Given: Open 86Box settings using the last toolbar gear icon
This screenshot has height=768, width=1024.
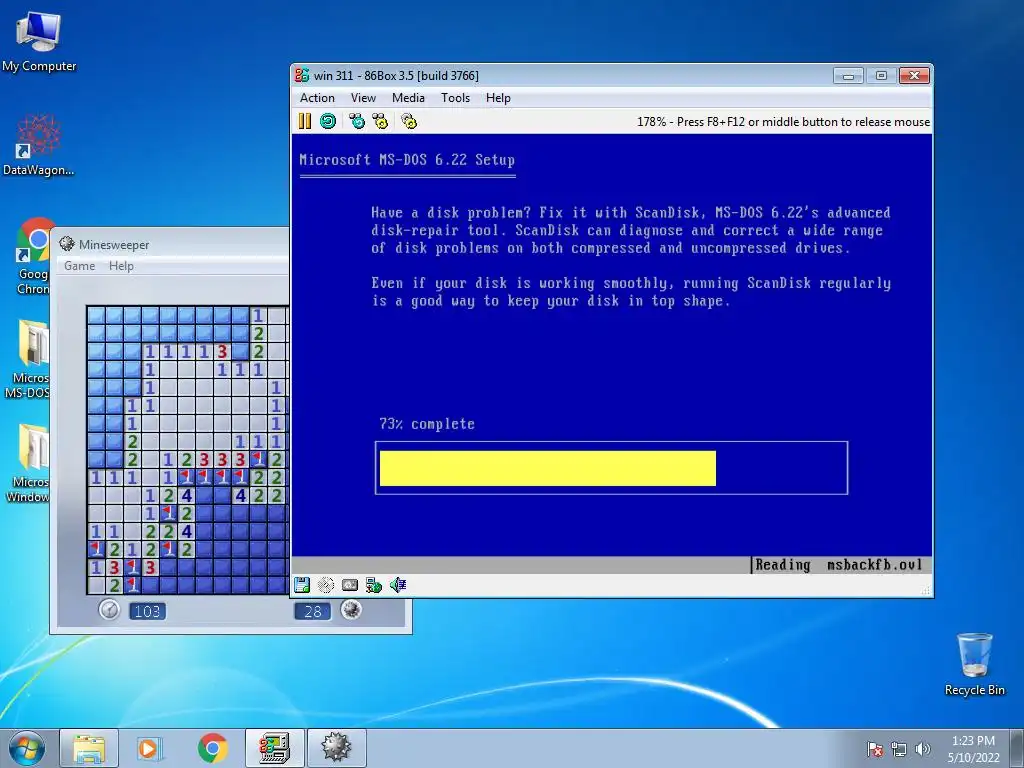Looking at the screenshot, I should click(x=409, y=121).
